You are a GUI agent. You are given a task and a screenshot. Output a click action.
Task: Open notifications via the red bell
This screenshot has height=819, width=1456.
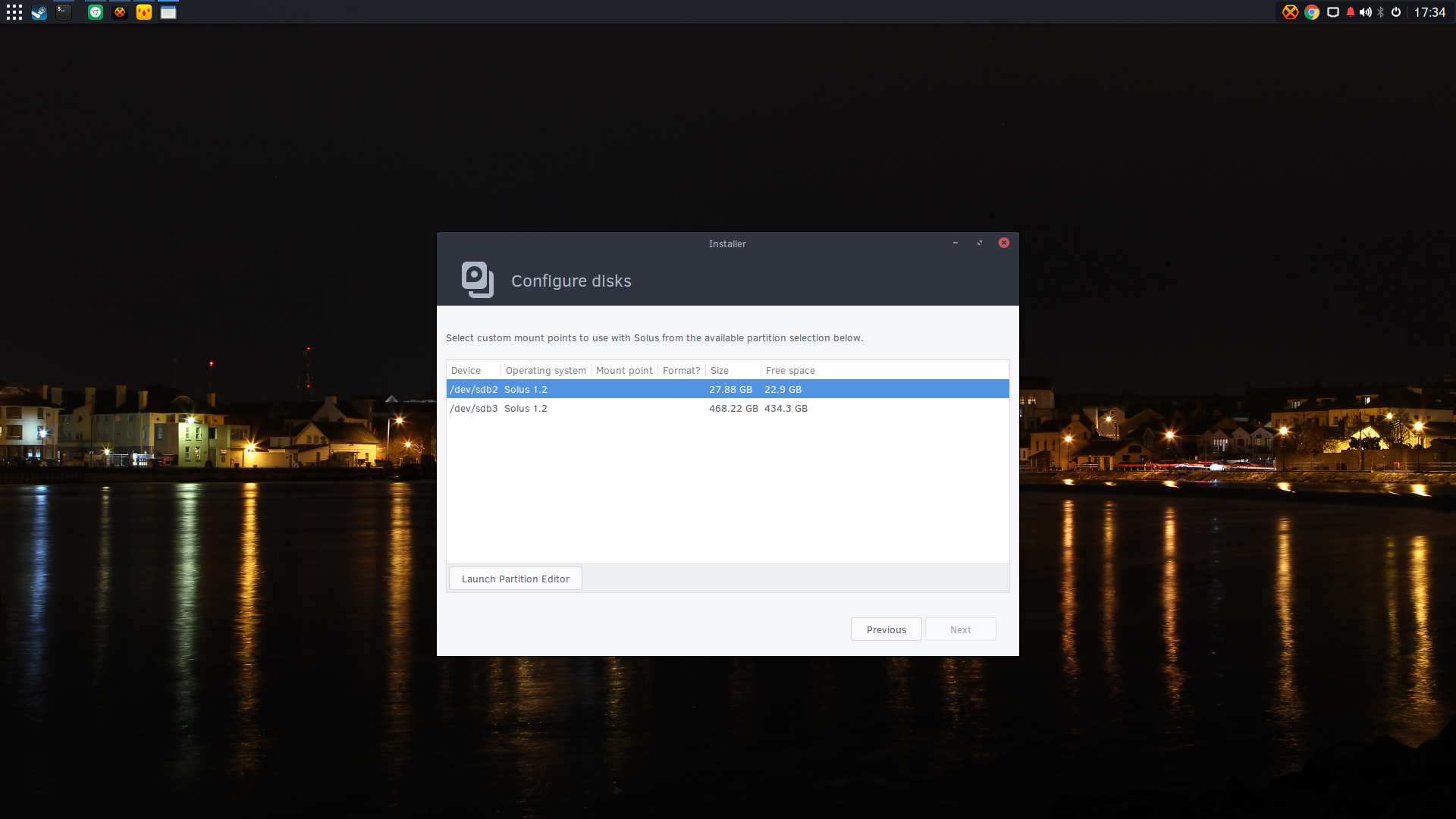coord(1351,12)
